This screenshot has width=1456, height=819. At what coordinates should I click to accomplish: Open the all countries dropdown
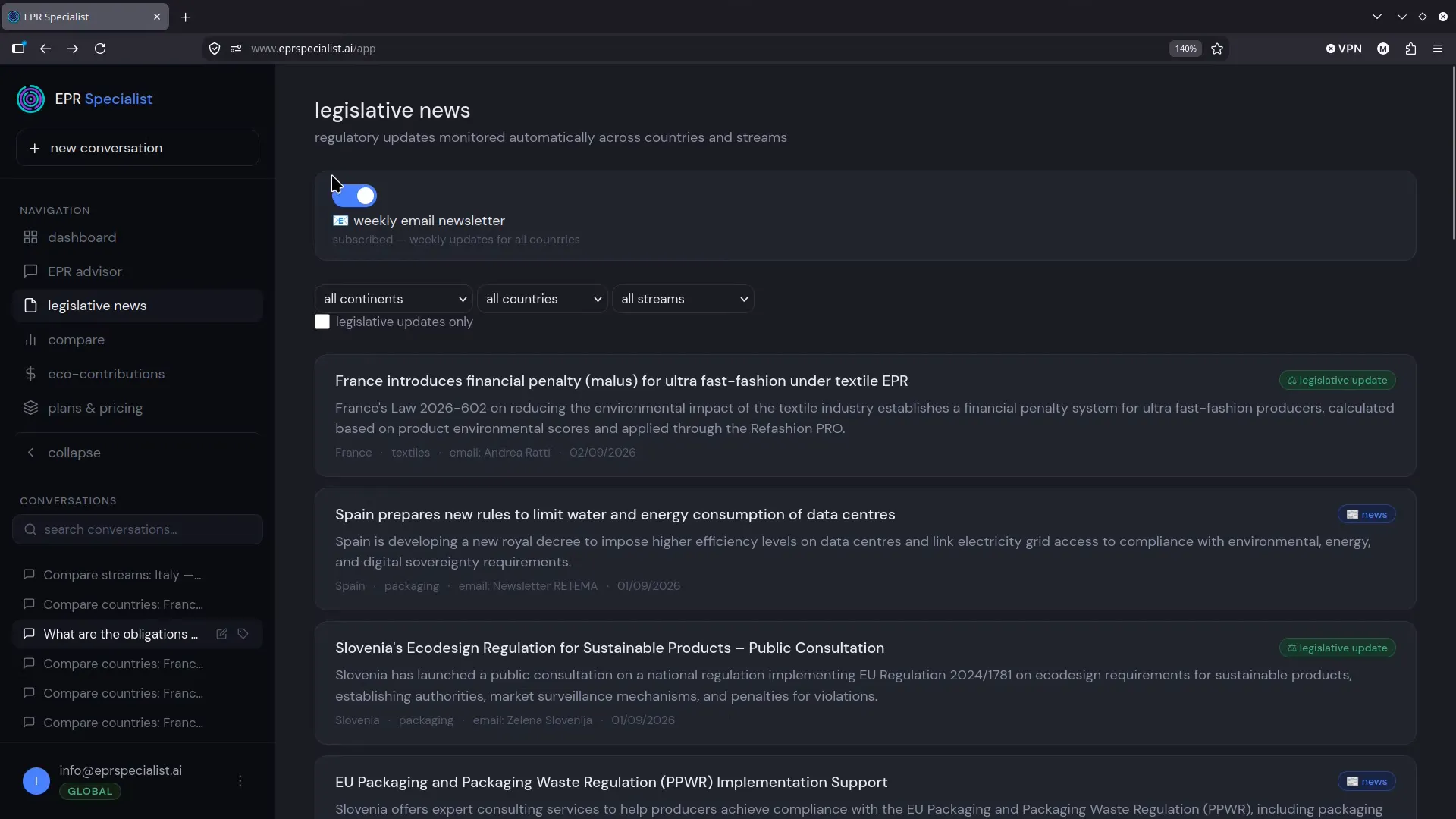tap(543, 299)
